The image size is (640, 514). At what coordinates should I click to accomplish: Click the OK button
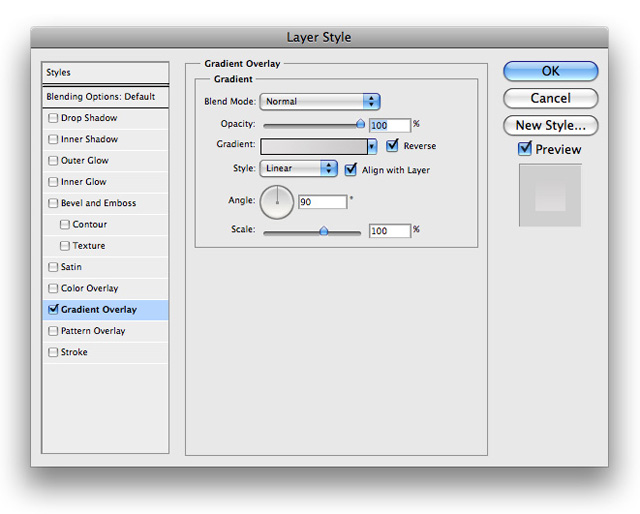(551, 71)
